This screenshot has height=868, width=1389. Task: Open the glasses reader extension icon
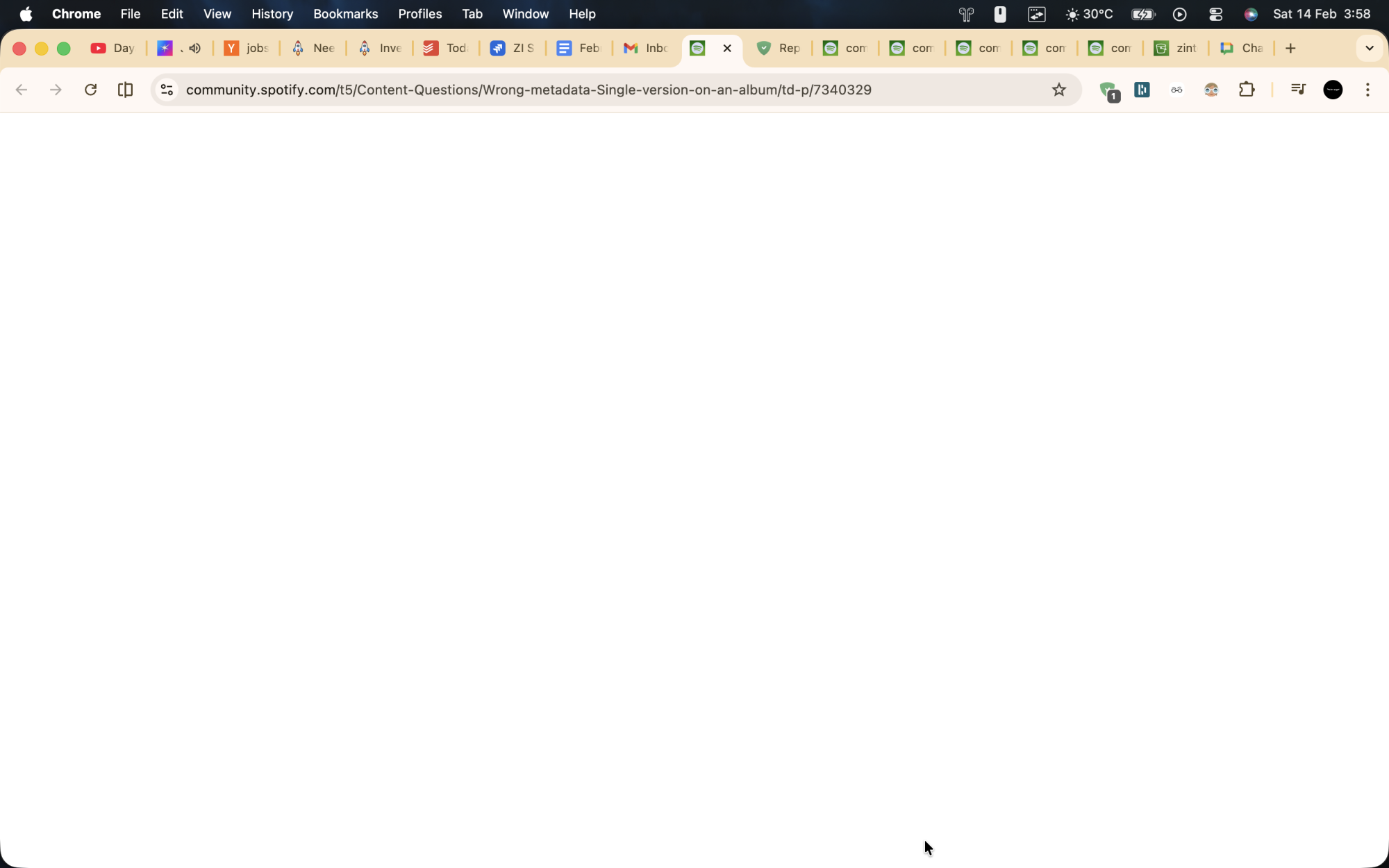point(1176,90)
